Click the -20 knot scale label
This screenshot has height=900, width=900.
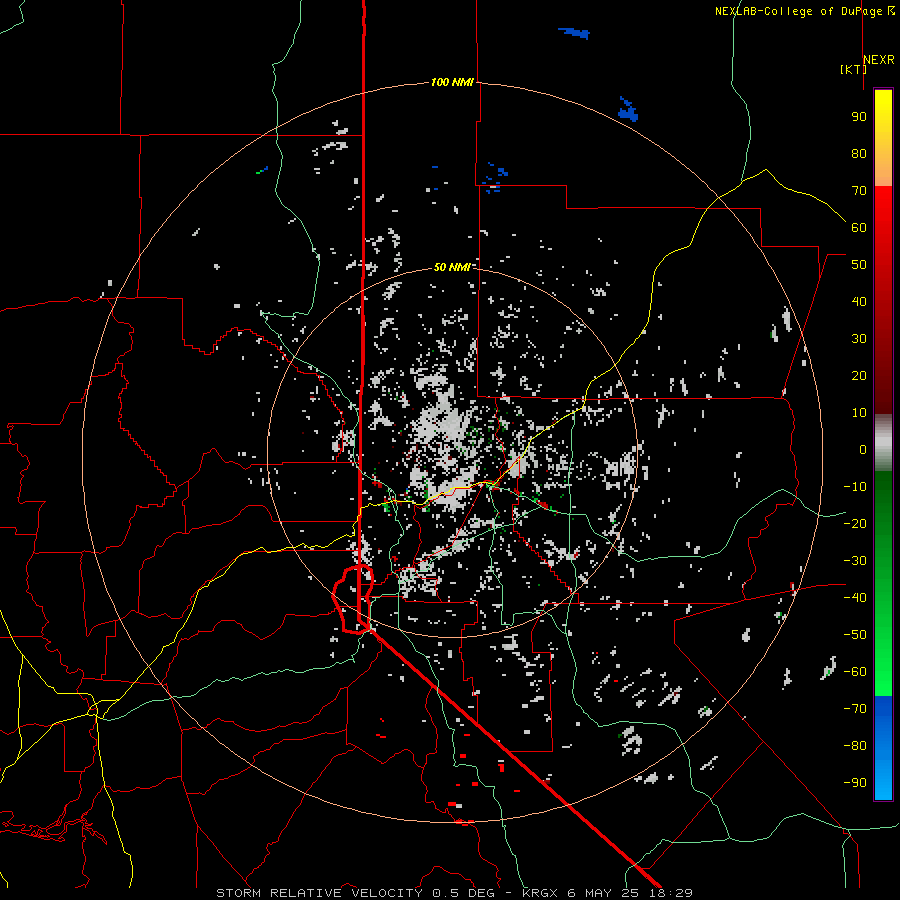[x=855, y=524]
